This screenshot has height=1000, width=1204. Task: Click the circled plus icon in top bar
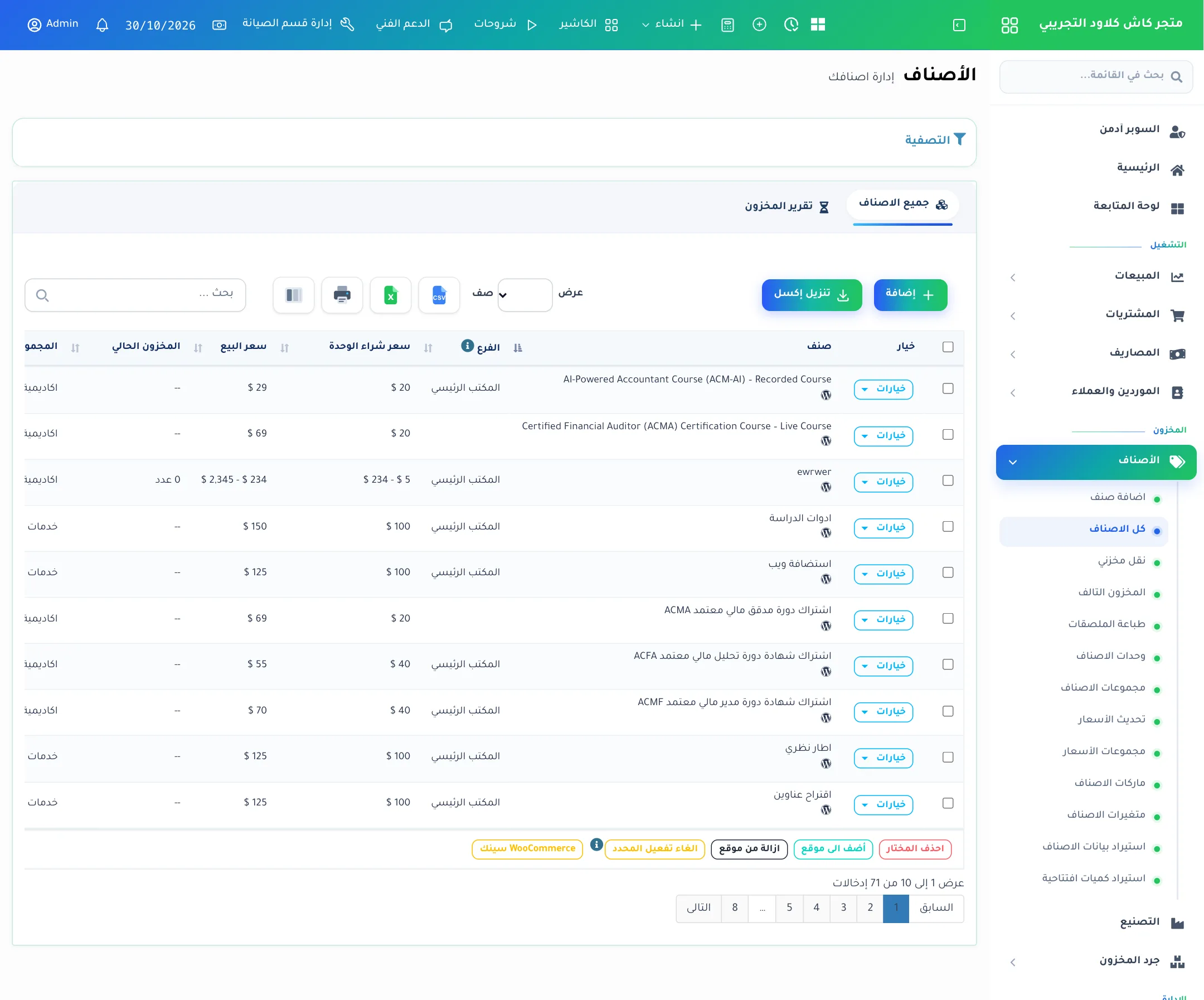[759, 25]
